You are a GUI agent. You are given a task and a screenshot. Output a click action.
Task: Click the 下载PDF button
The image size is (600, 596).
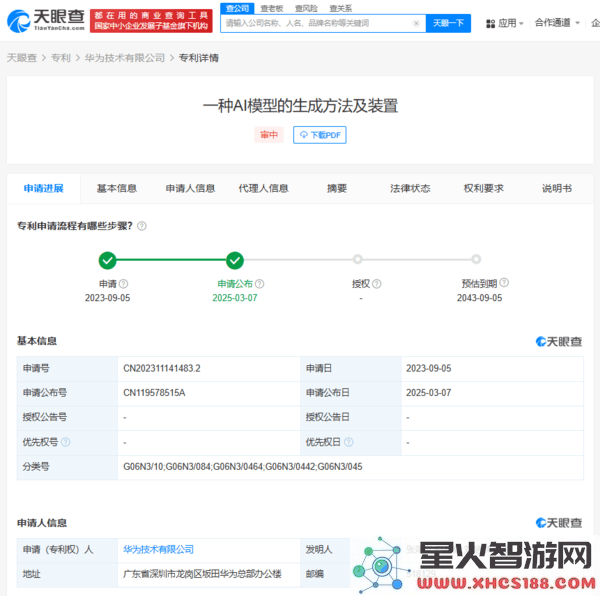coord(320,135)
